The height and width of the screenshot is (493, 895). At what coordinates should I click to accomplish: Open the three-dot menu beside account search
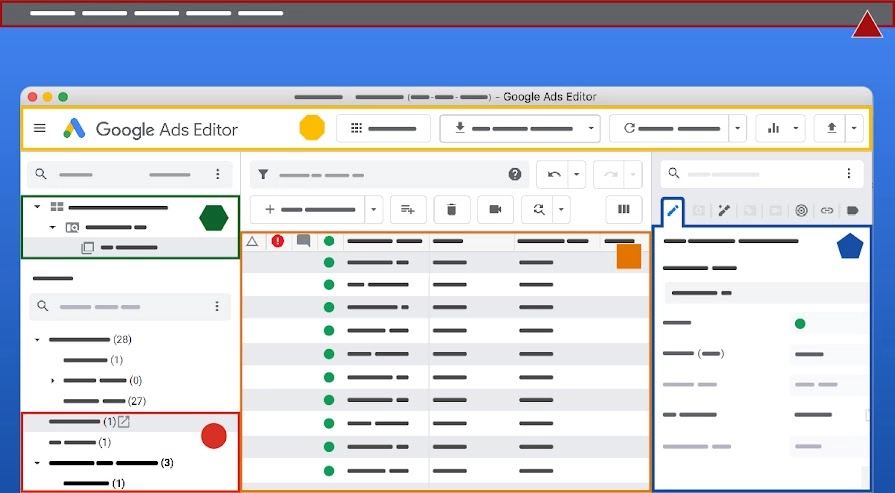coord(217,174)
